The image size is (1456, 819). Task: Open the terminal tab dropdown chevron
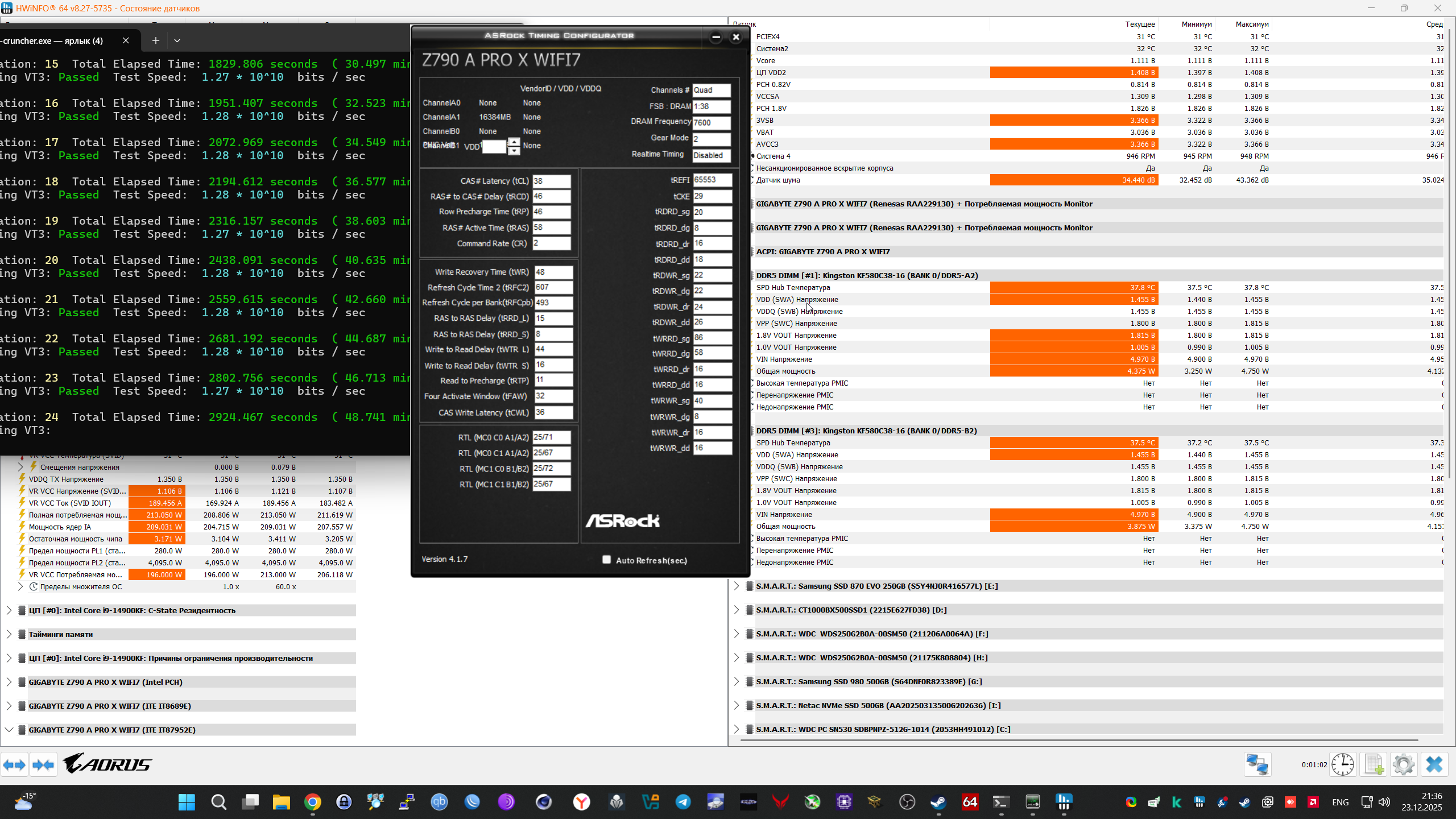[177, 40]
